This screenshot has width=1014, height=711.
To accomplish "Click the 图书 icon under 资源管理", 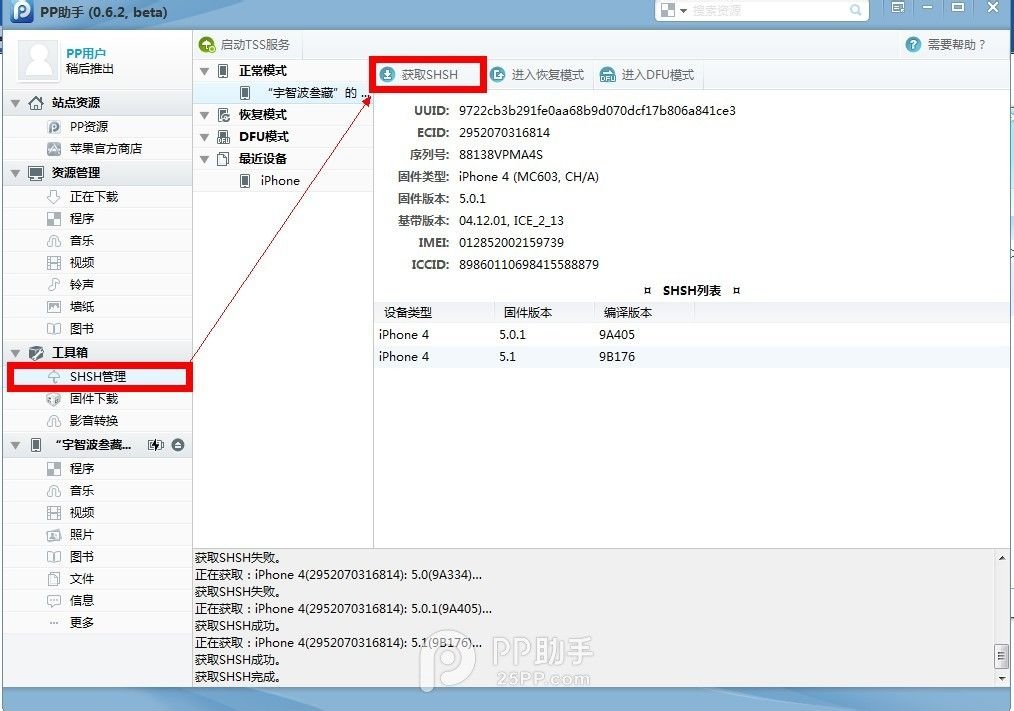I will pyautogui.click(x=54, y=329).
